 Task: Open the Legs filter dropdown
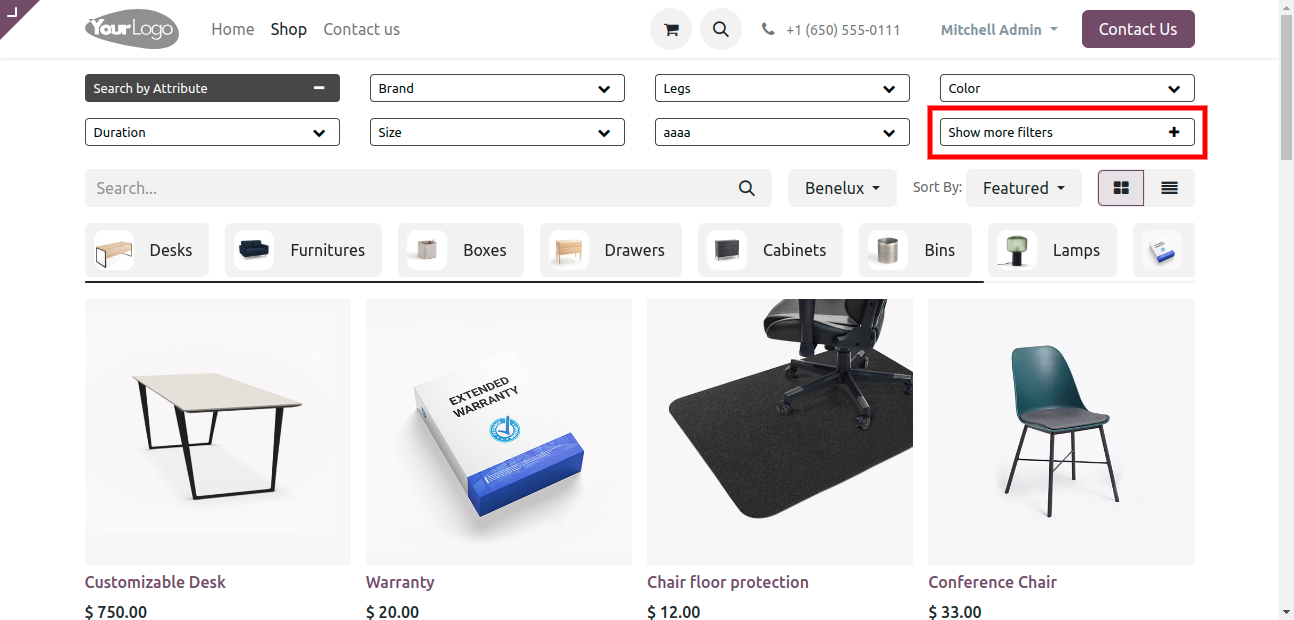[x=782, y=88]
